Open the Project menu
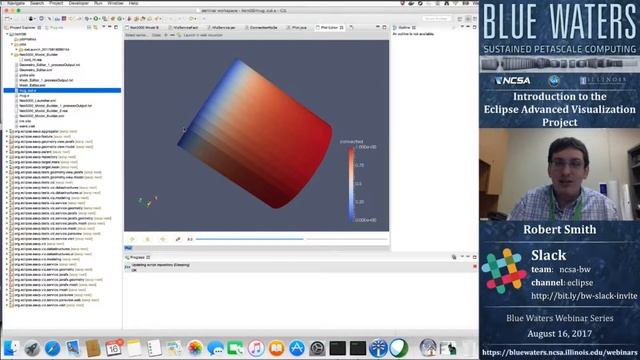 click(x=56, y=3)
